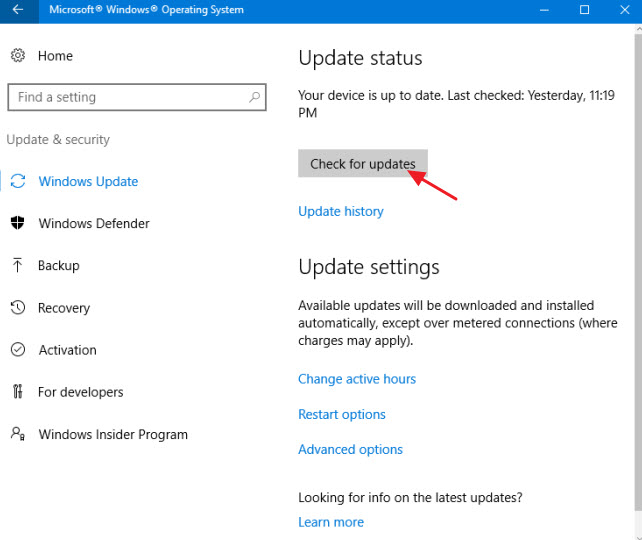Click the Recovery clock icon
This screenshot has height=540, width=642.
point(18,307)
